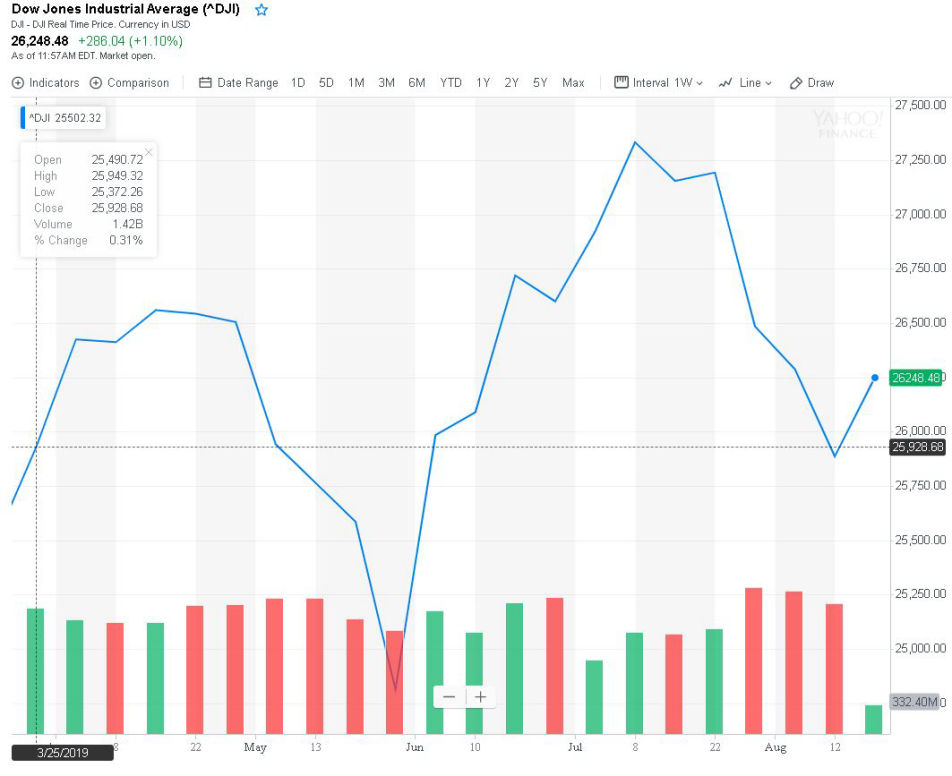Click the Line chart zigzag icon
The height and width of the screenshot is (776, 952).
(x=725, y=83)
